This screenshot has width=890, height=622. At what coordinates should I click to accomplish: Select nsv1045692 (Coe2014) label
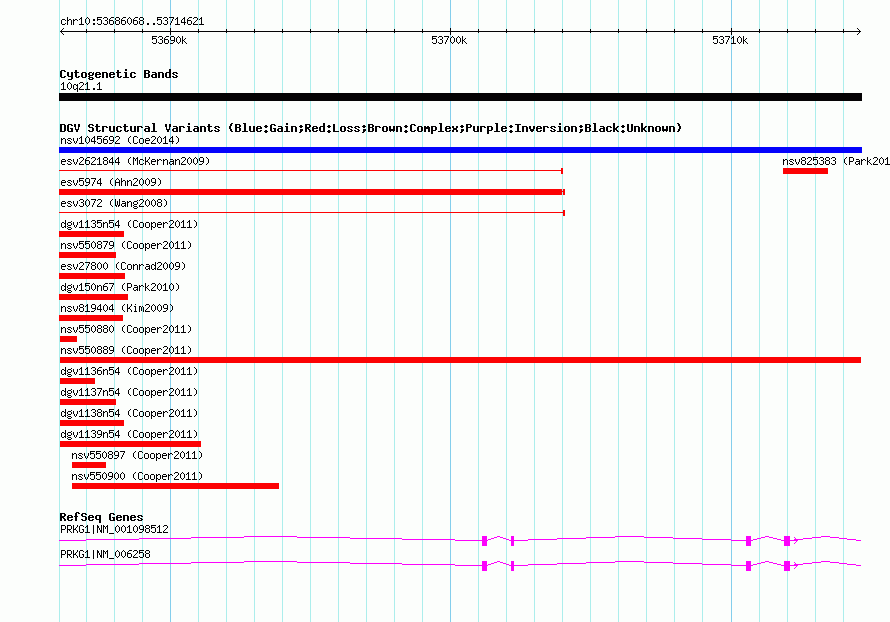pos(120,140)
